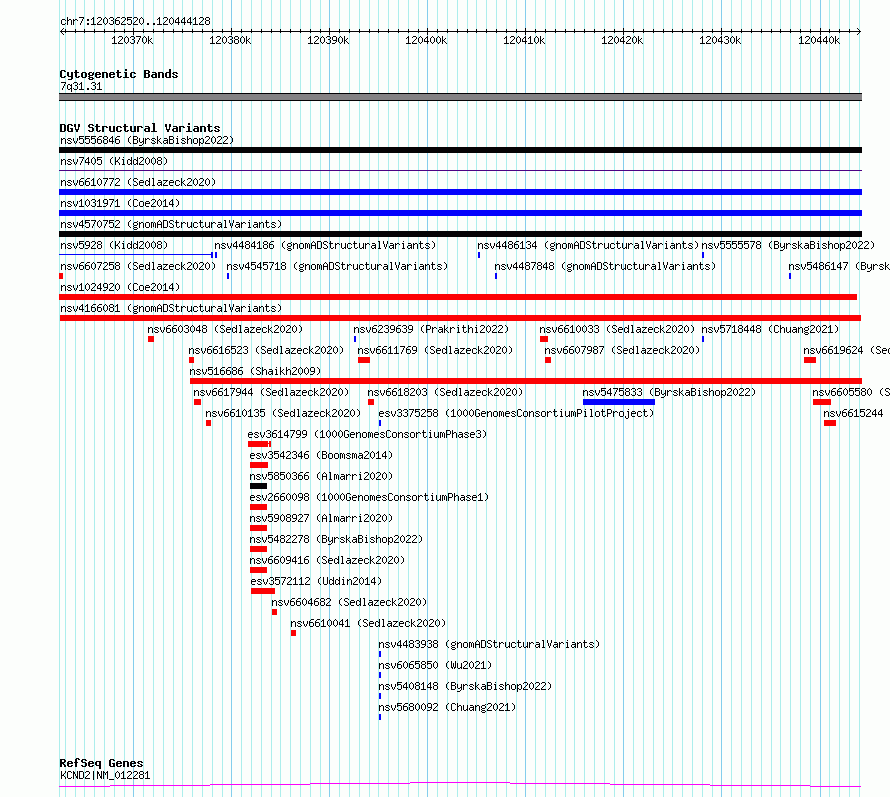
Task: Click nsv6239639 (Prakrithi2022) label
Action: coord(431,329)
